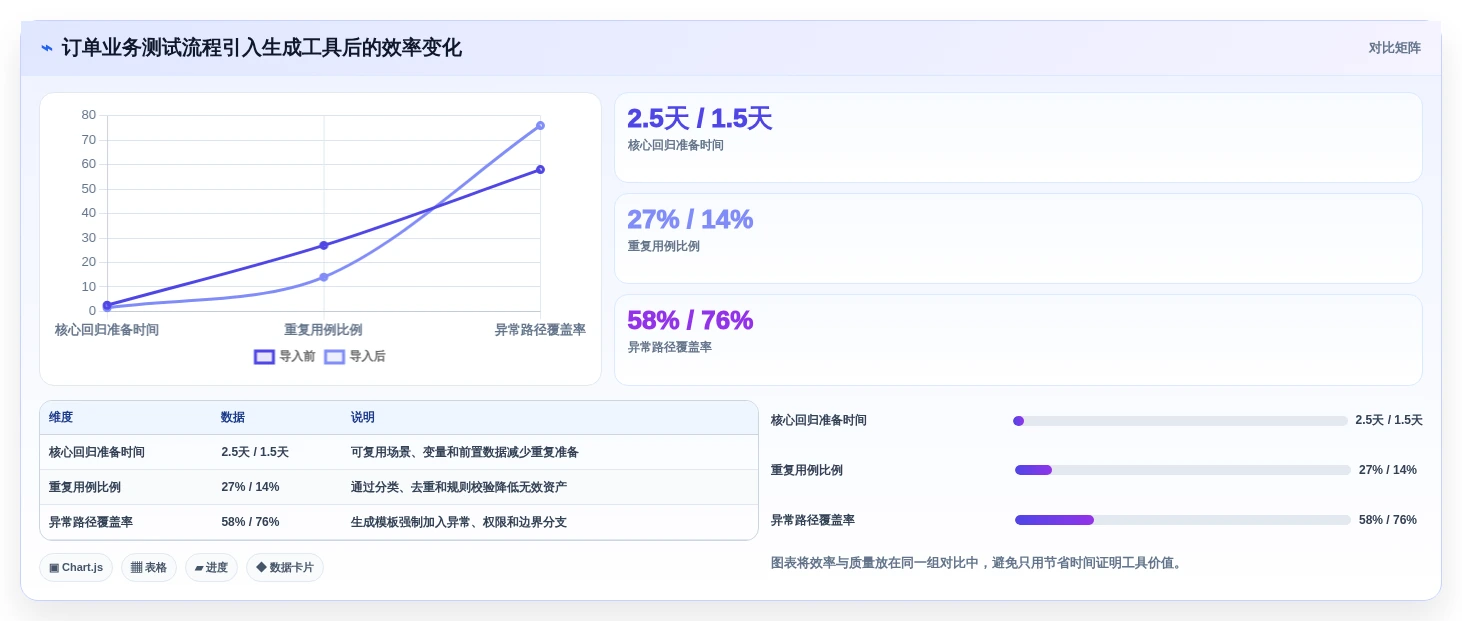Click the 2.5天 / 1.5天 data card
Screen dimensions: 1462x621
click(1018, 138)
